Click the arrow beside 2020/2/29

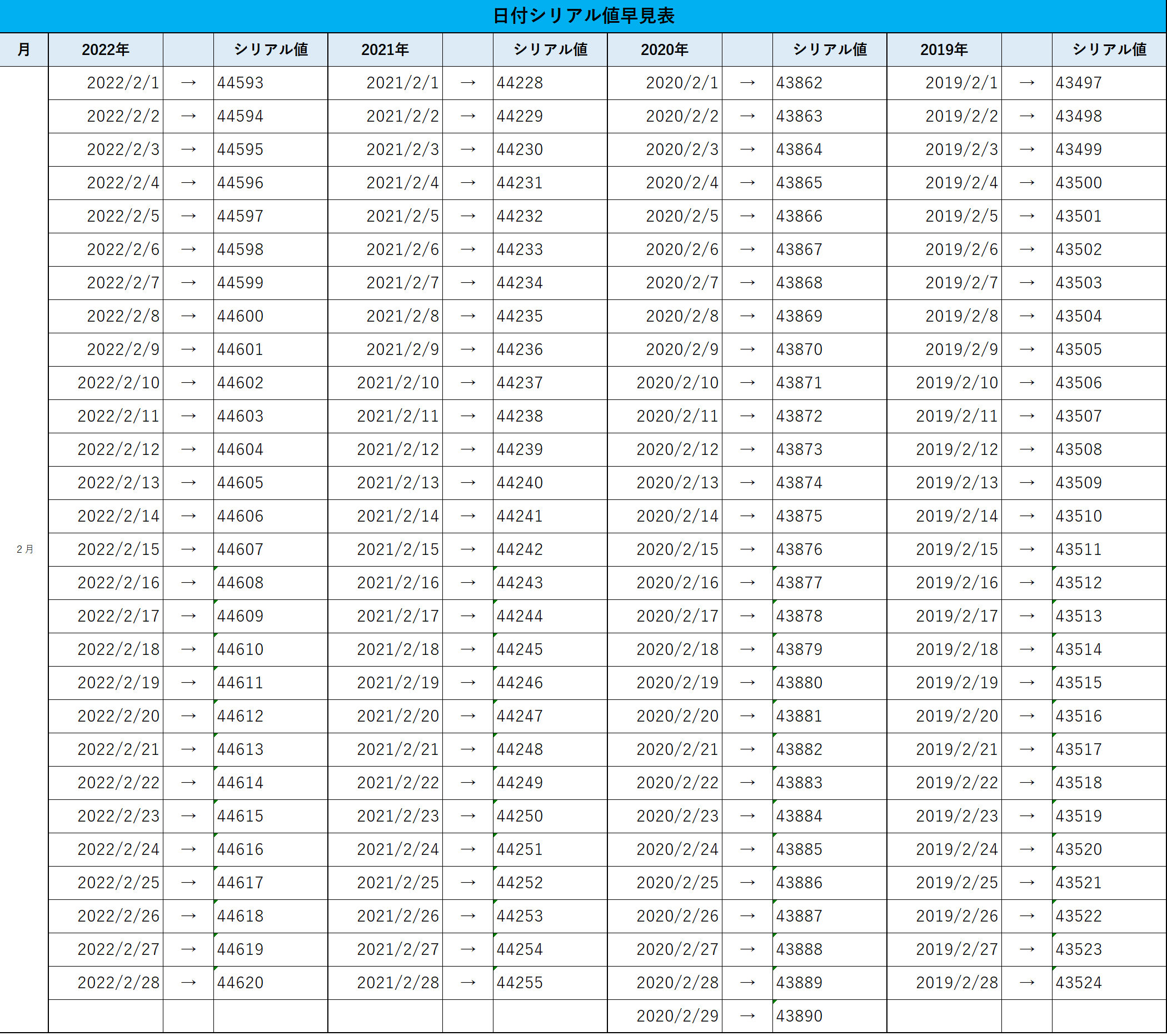point(747,1017)
